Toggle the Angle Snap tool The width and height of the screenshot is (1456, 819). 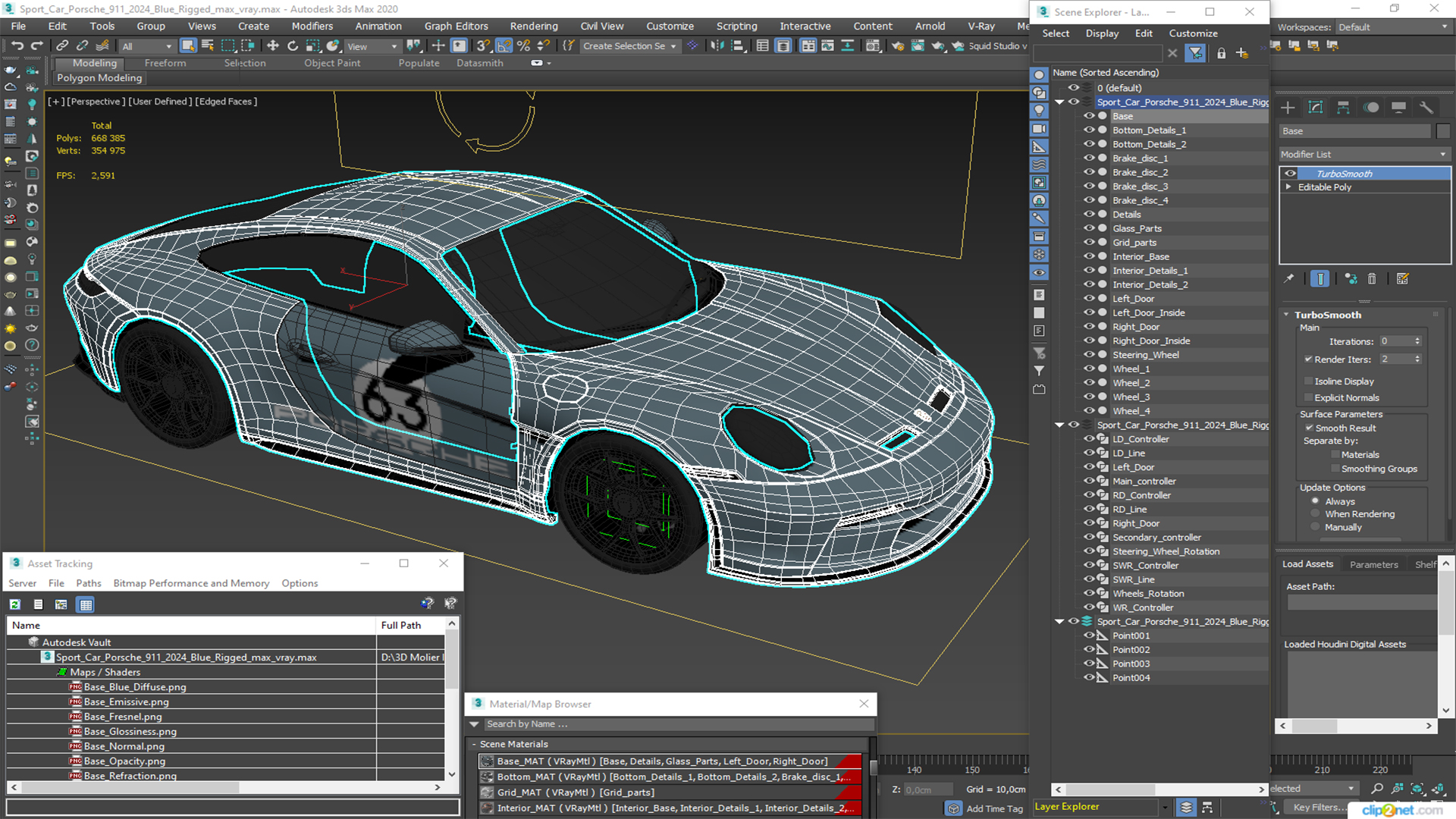point(504,45)
